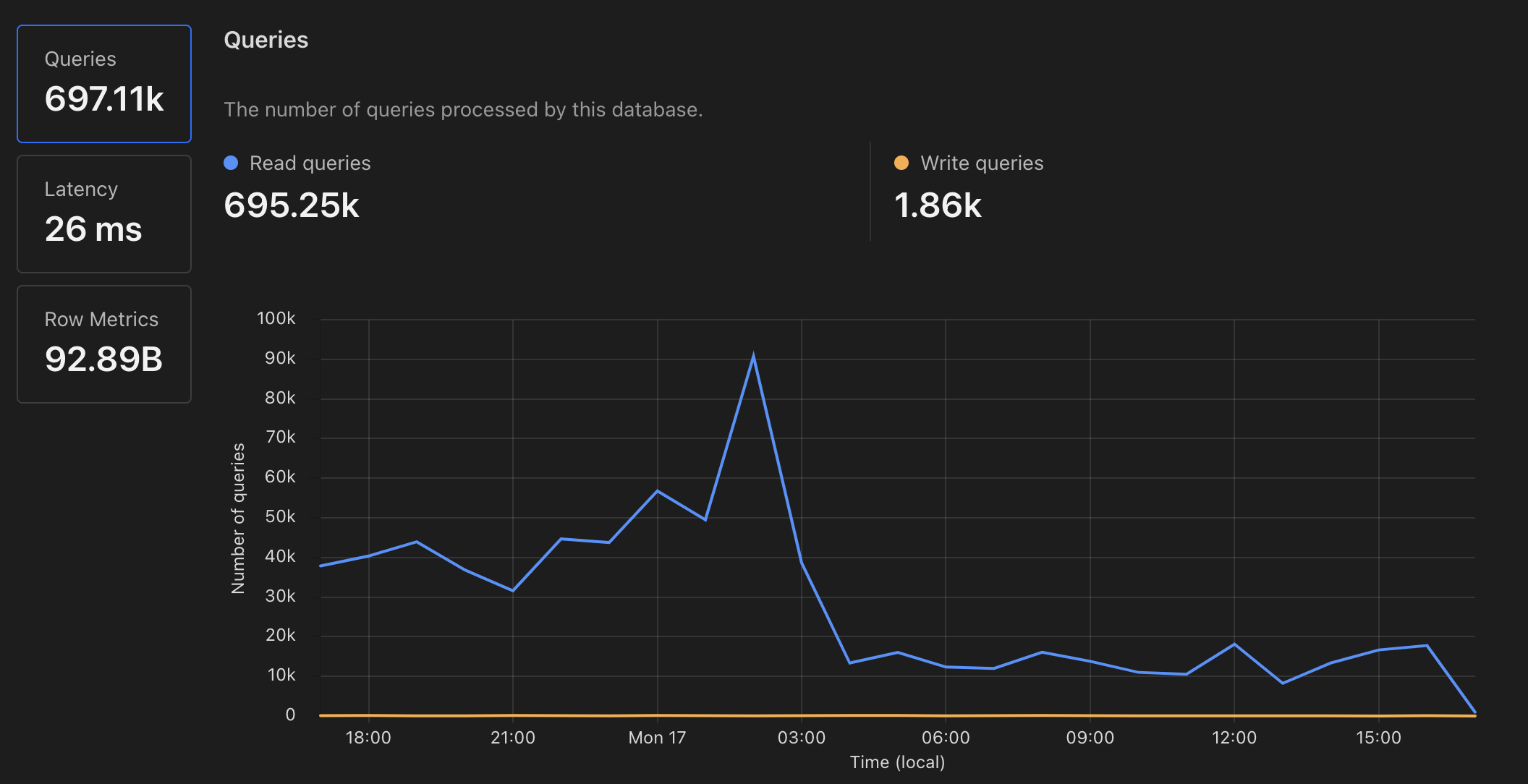Select the Queries metric card
1528x784 pixels.
click(104, 84)
